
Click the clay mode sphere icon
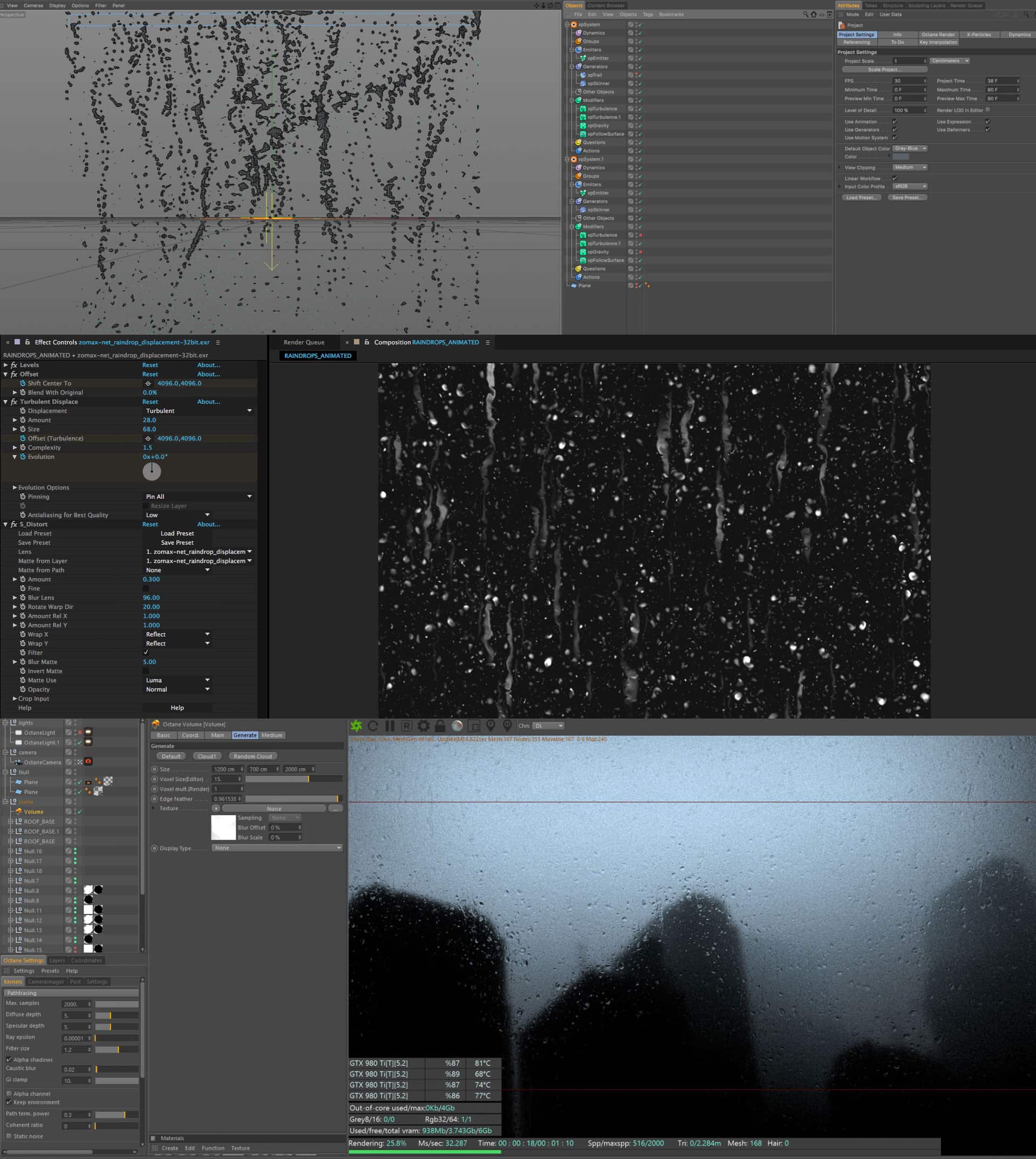pos(457,726)
